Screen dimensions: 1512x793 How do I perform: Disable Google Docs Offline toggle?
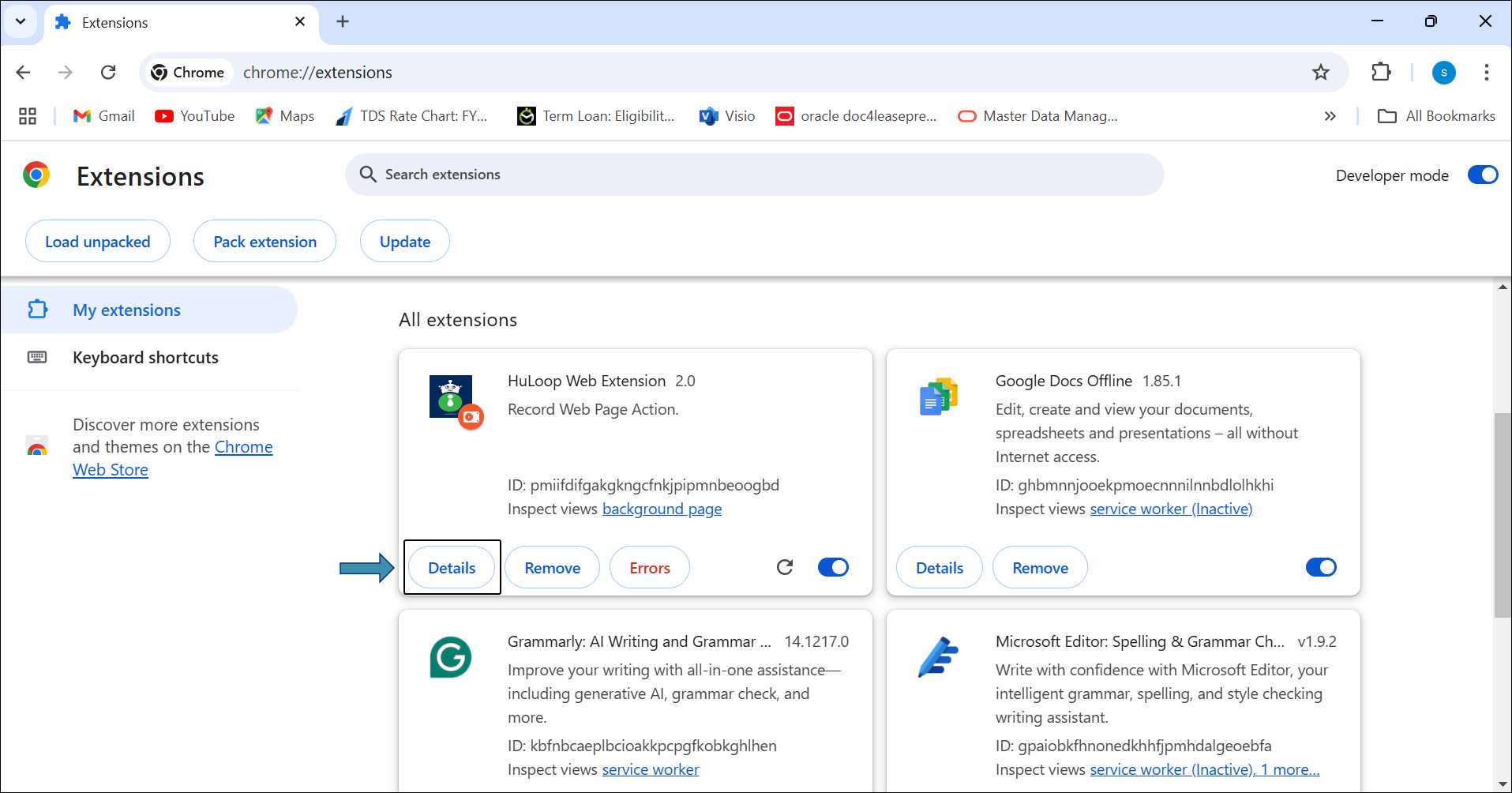[x=1321, y=567]
